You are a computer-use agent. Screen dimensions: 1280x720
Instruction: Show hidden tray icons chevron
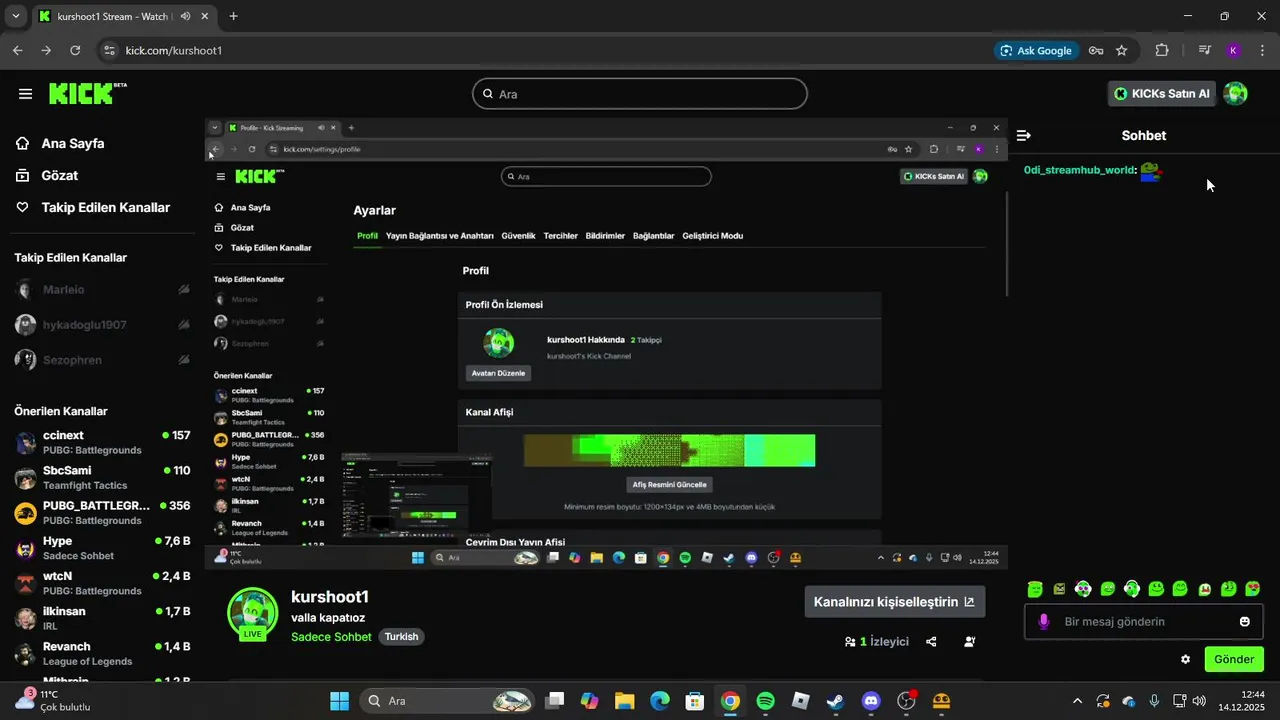[x=1077, y=701]
